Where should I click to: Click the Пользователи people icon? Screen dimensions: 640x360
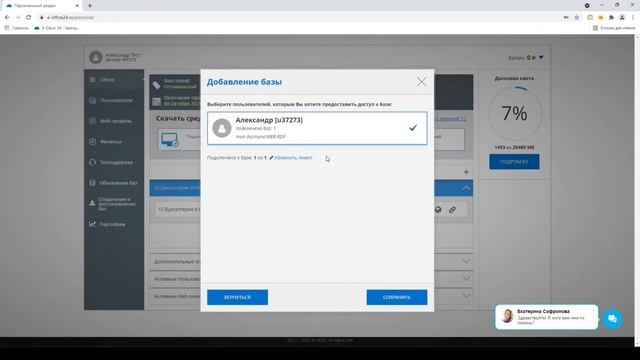(93, 100)
